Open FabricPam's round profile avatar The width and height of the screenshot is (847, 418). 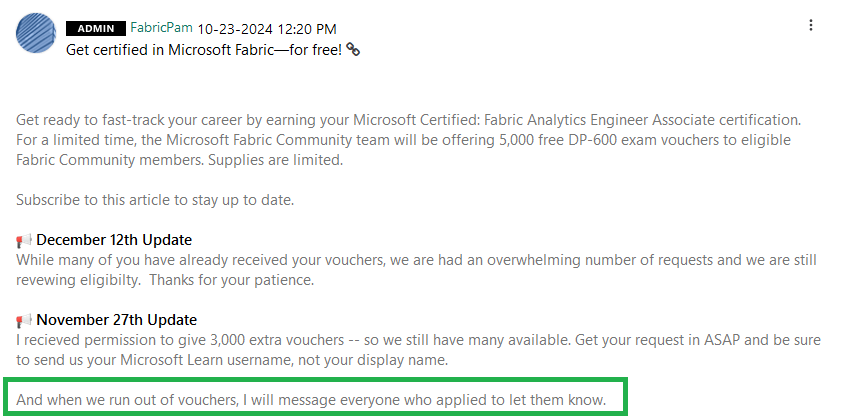click(36, 33)
